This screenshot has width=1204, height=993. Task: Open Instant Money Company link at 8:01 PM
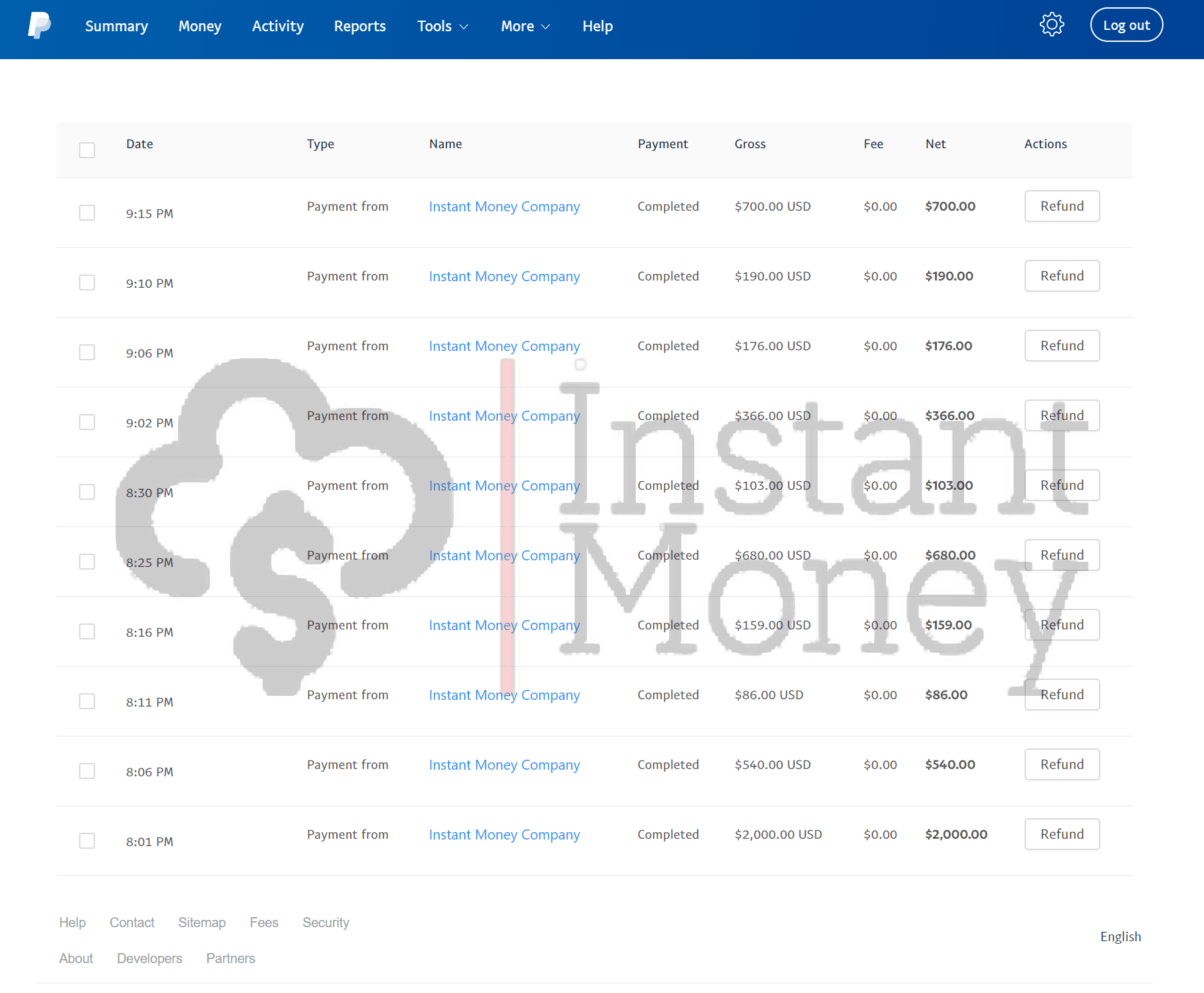click(x=504, y=835)
